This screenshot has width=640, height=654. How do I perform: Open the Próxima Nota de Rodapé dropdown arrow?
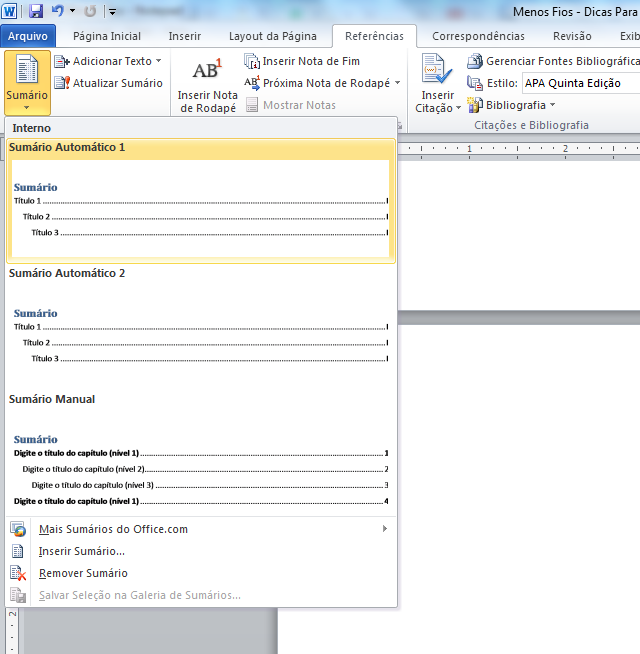(397, 83)
